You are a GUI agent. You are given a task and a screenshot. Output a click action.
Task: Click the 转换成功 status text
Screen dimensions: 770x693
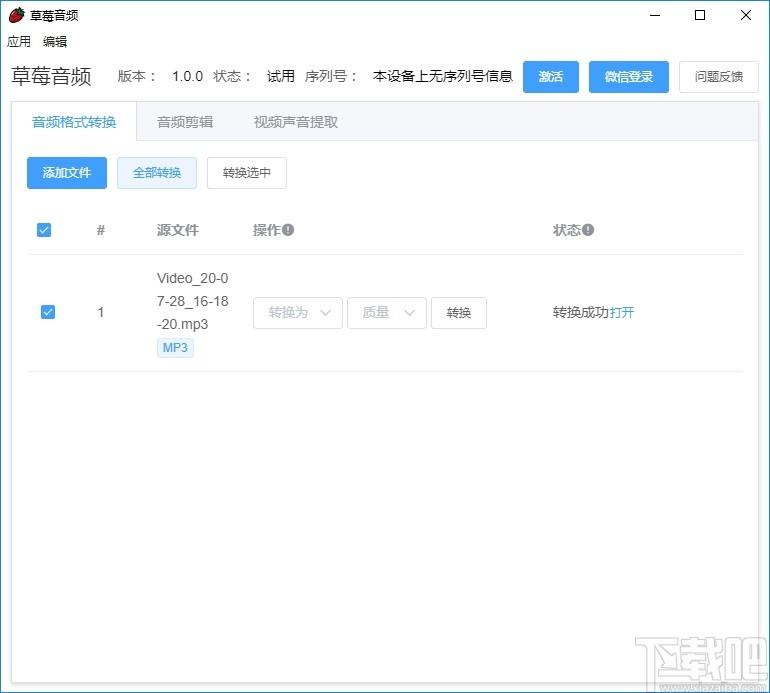tap(580, 312)
